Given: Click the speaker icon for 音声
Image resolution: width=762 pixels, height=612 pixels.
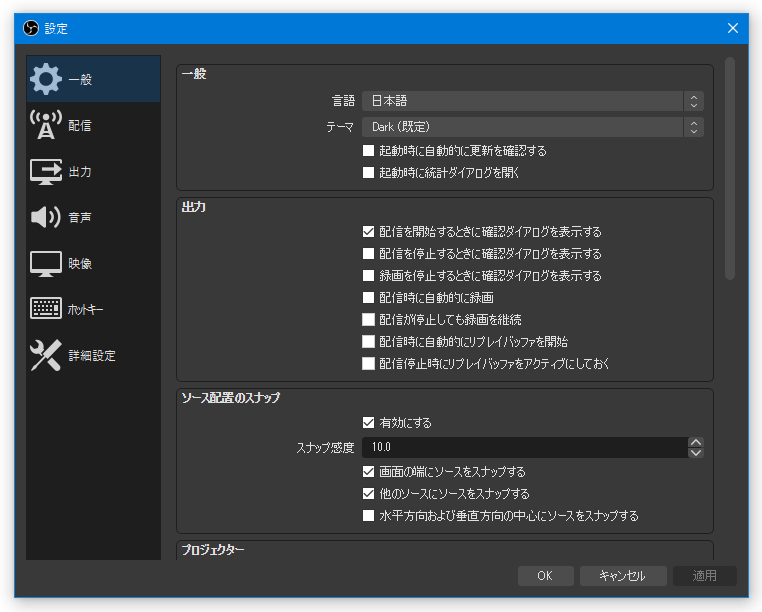Looking at the screenshot, I should click(46, 217).
